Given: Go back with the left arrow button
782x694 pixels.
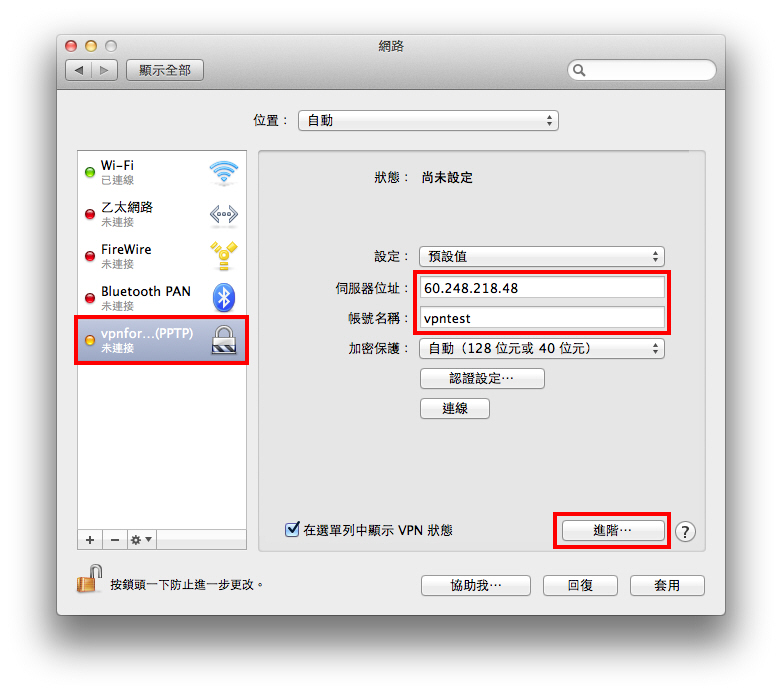Looking at the screenshot, I should [x=79, y=70].
